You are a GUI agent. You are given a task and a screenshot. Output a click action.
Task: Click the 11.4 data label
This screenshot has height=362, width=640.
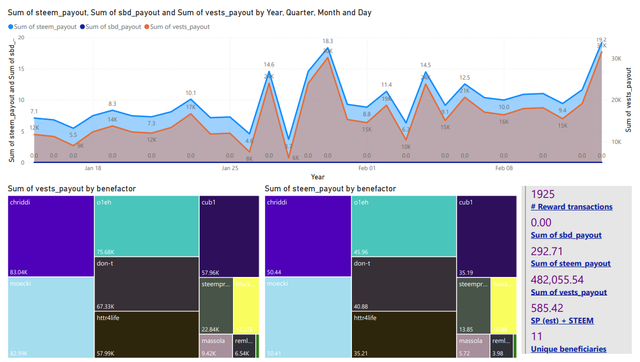click(x=386, y=84)
